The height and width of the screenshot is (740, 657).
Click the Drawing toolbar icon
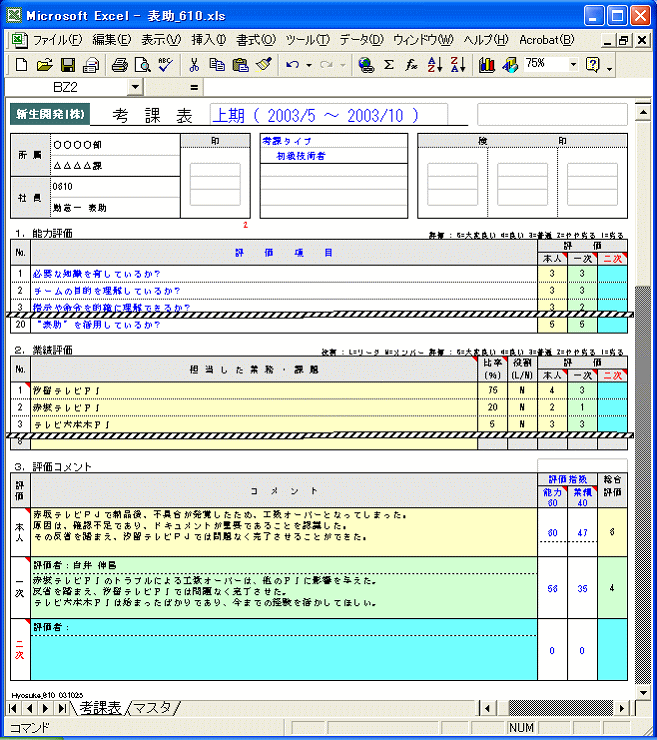point(510,65)
